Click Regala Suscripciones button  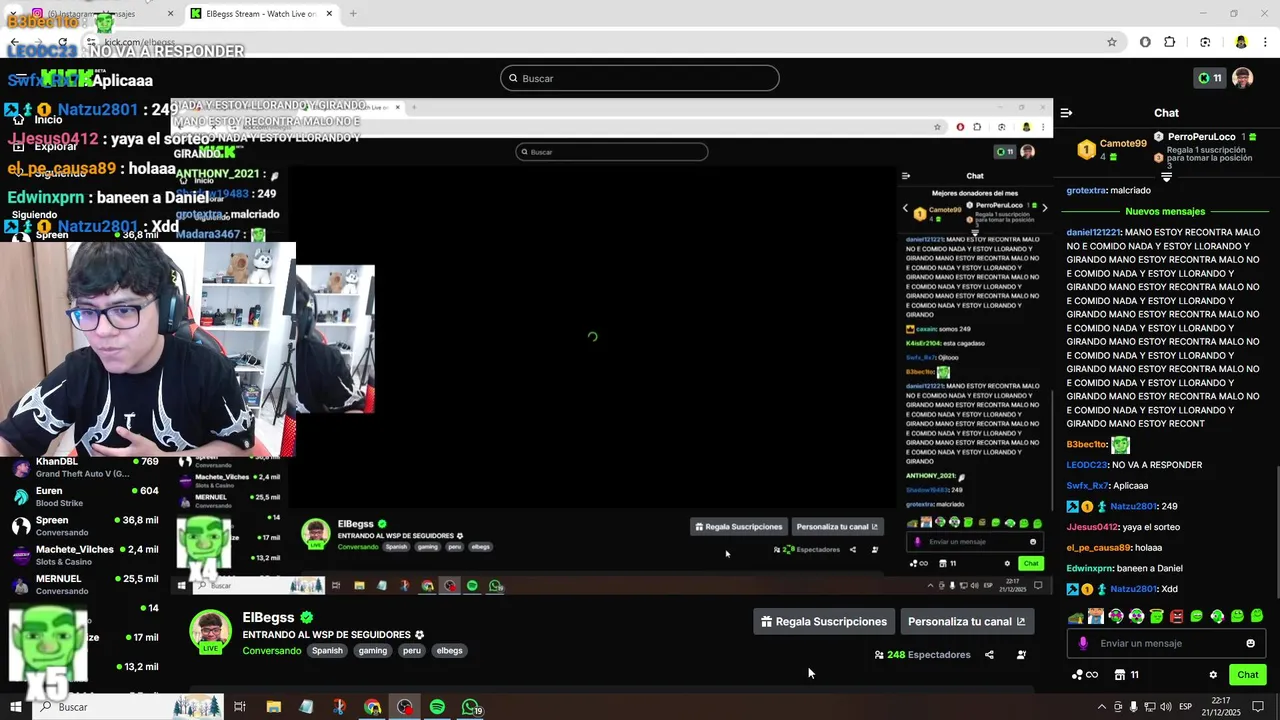click(824, 622)
